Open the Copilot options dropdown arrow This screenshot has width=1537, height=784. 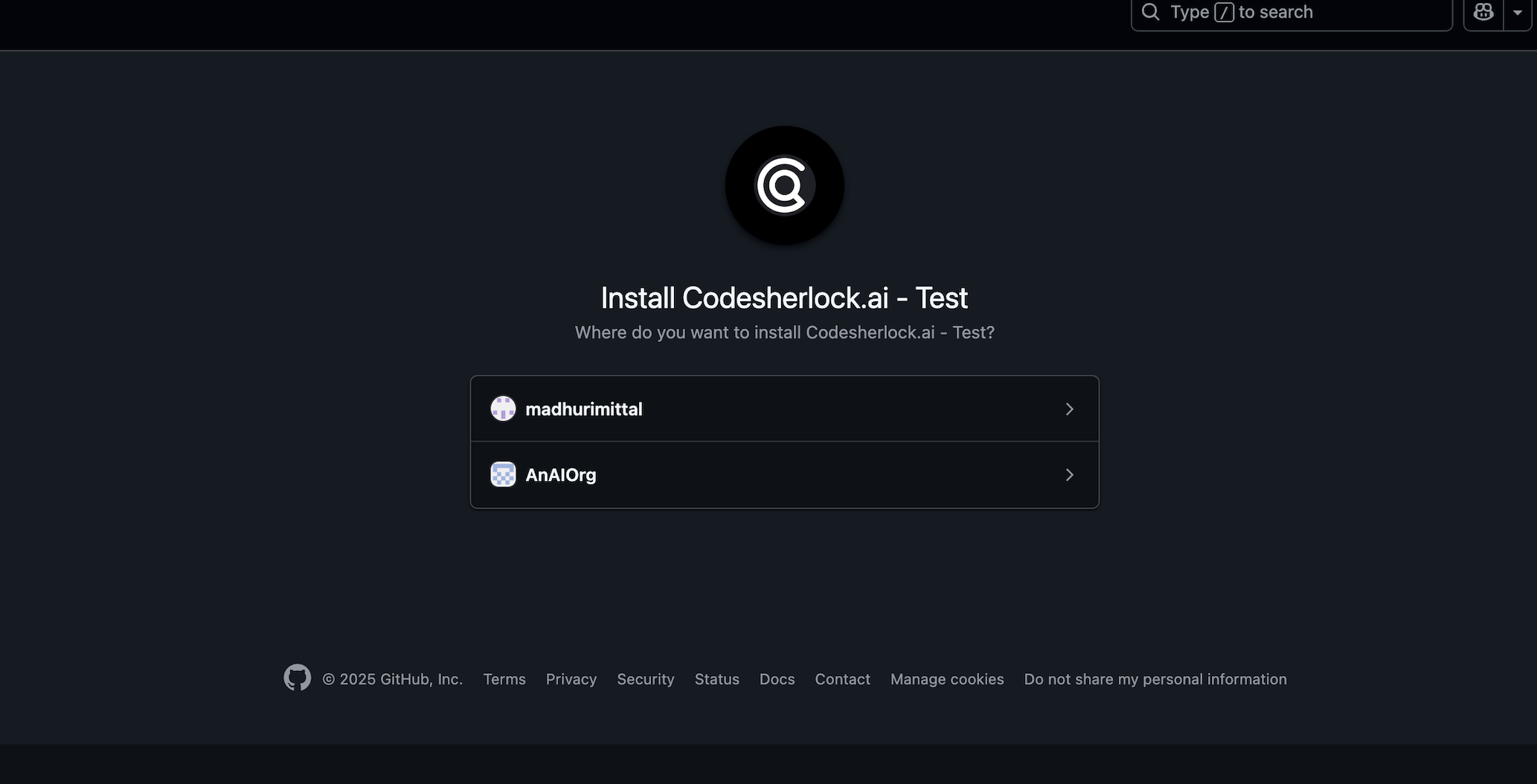click(1518, 12)
